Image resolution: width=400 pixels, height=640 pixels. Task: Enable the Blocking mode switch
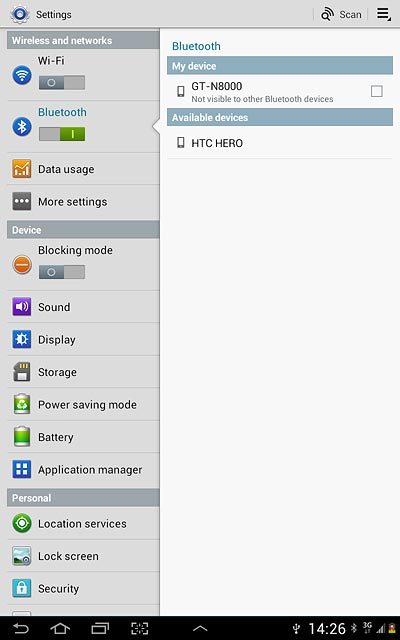62,272
